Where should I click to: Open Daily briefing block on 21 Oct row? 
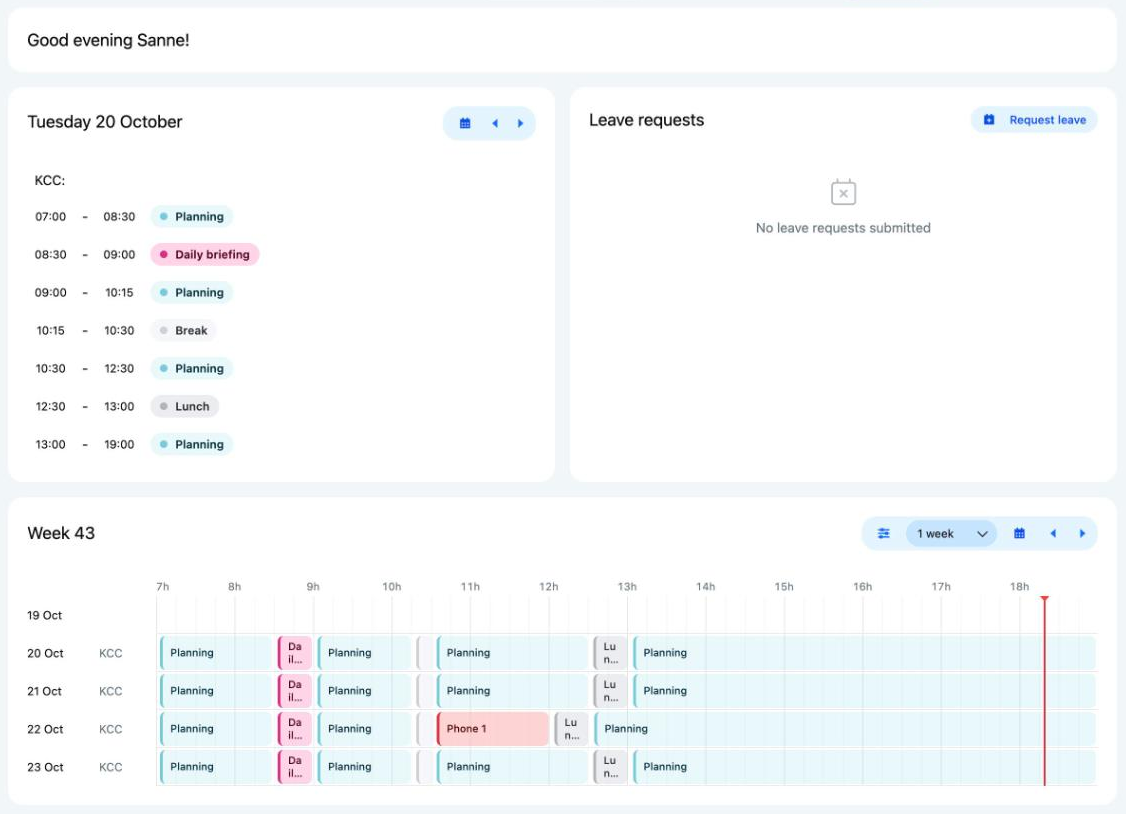295,691
